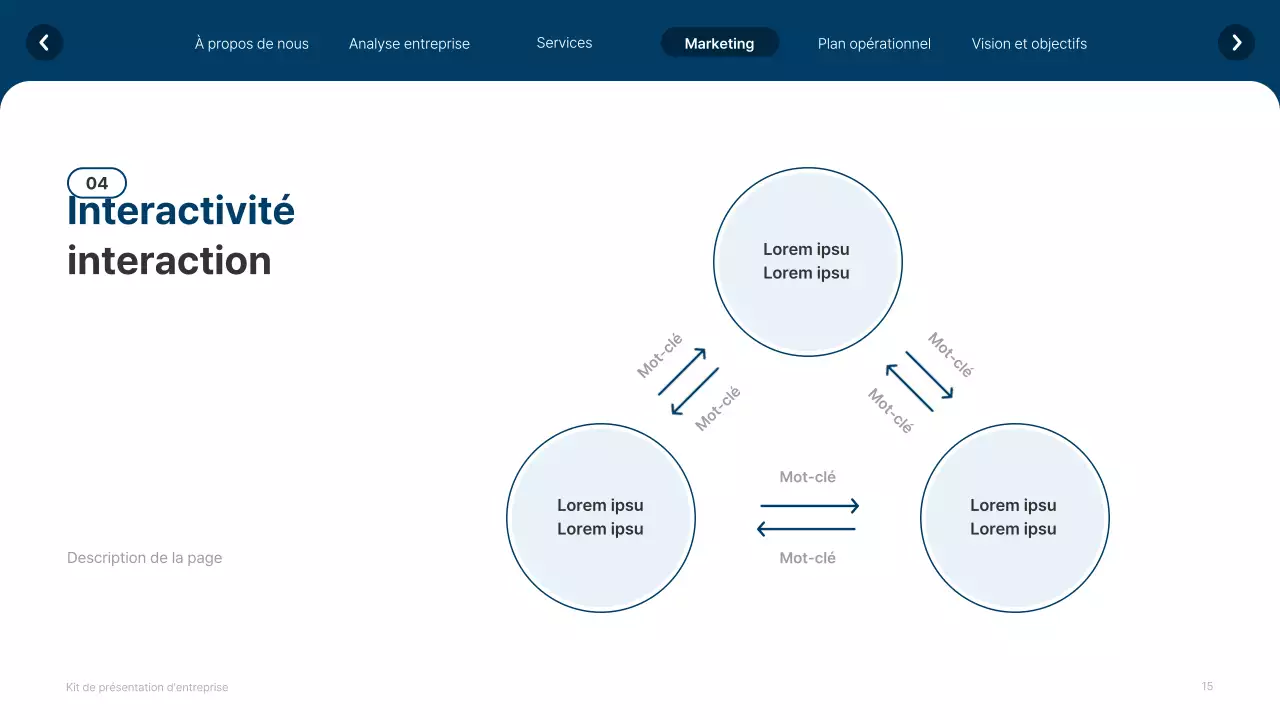Select the bottom-right Lorem ipsu circle
Viewport: 1280px width, 720px height.
tap(1014, 517)
